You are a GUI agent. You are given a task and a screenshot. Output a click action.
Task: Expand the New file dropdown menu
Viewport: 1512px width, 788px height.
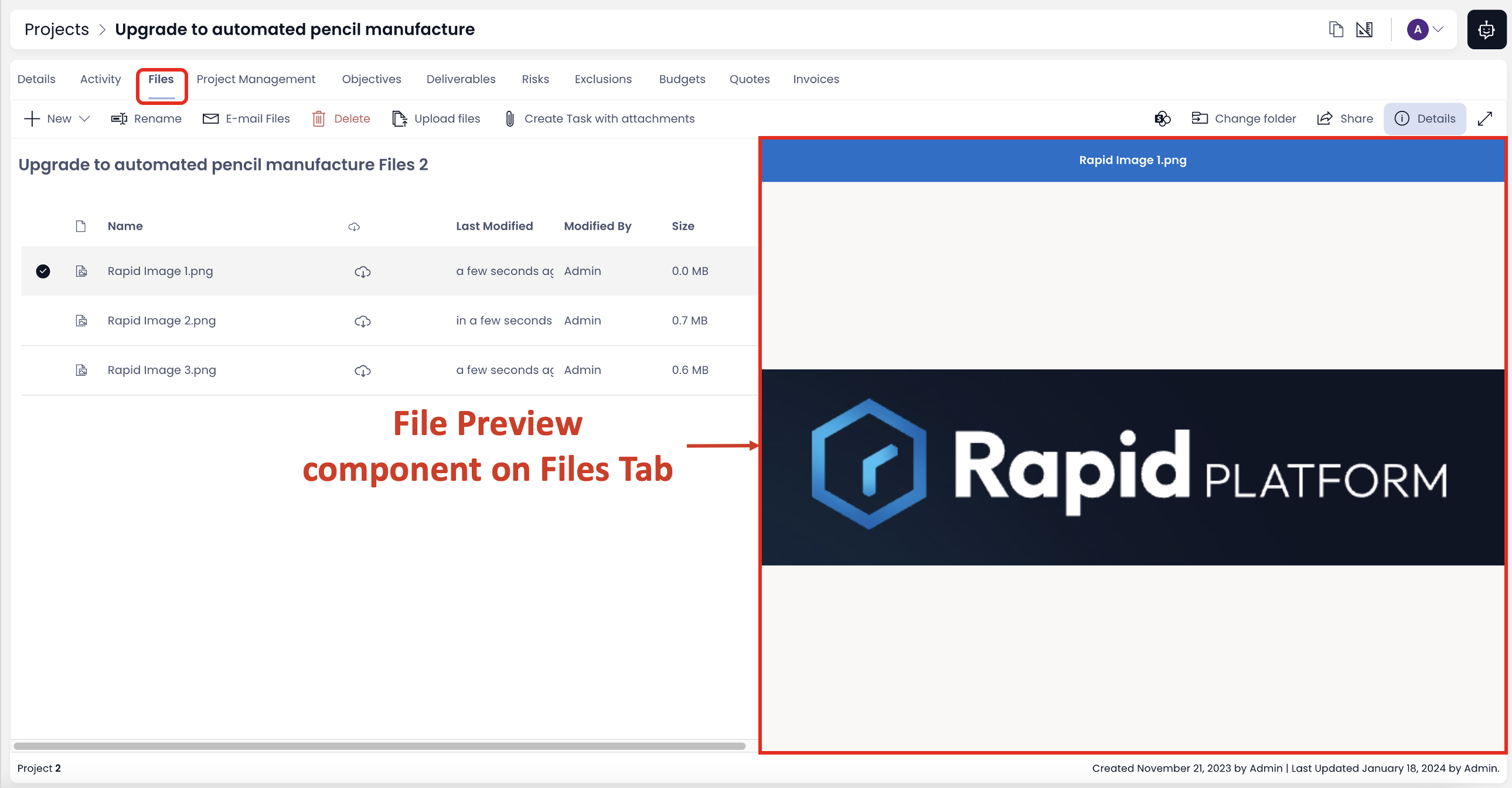click(x=84, y=118)
